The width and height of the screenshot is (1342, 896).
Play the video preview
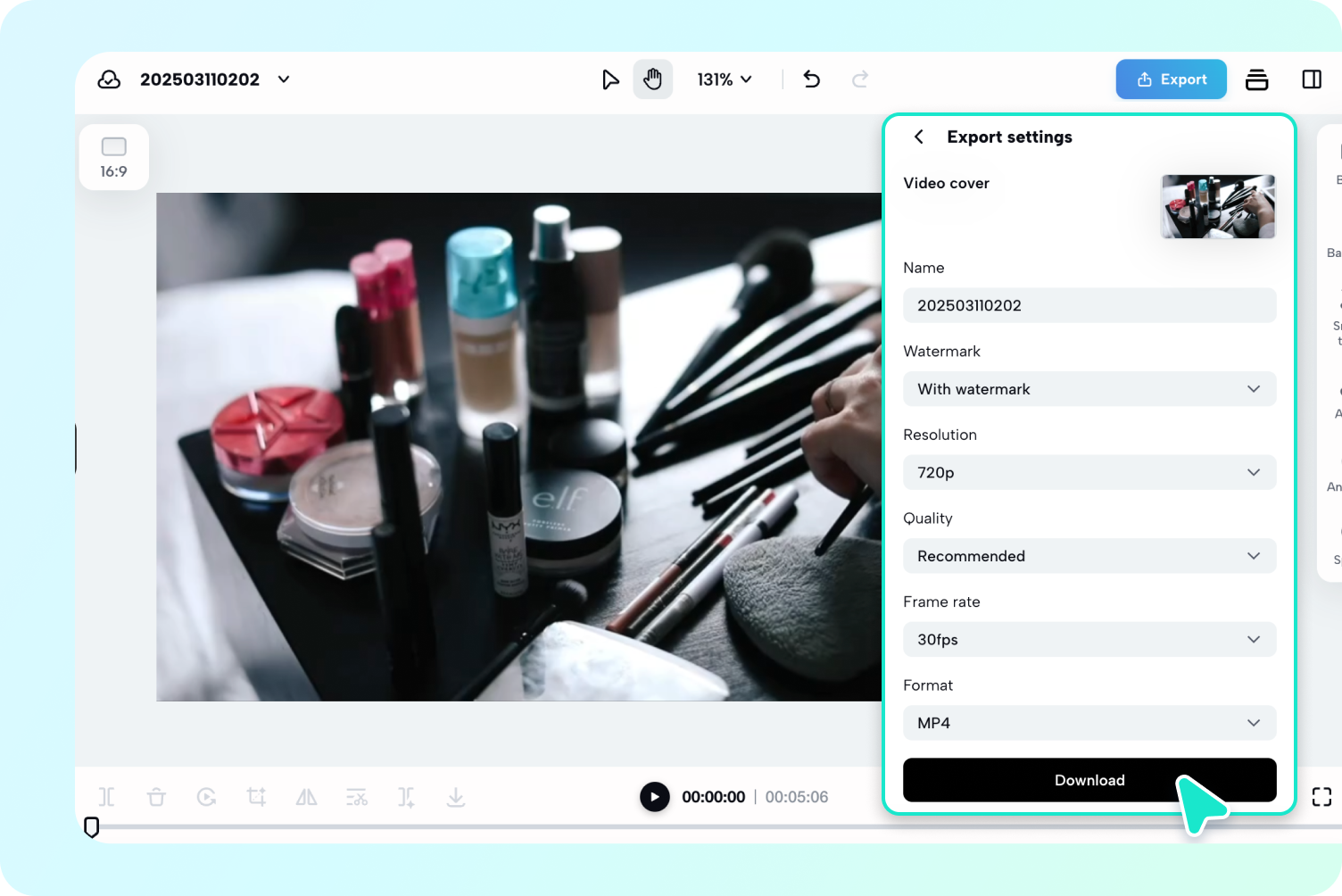coord(655,797)
